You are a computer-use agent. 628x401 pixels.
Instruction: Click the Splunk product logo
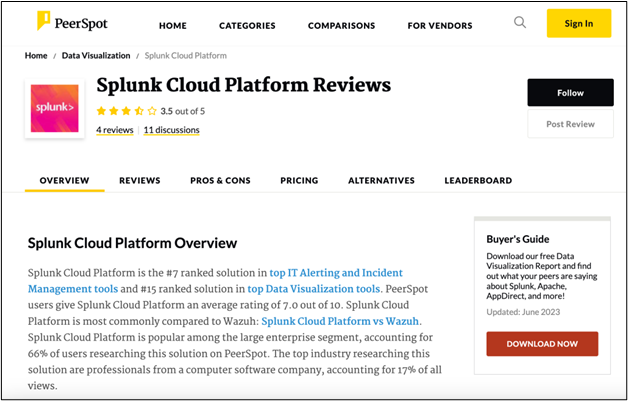point(54,109)
